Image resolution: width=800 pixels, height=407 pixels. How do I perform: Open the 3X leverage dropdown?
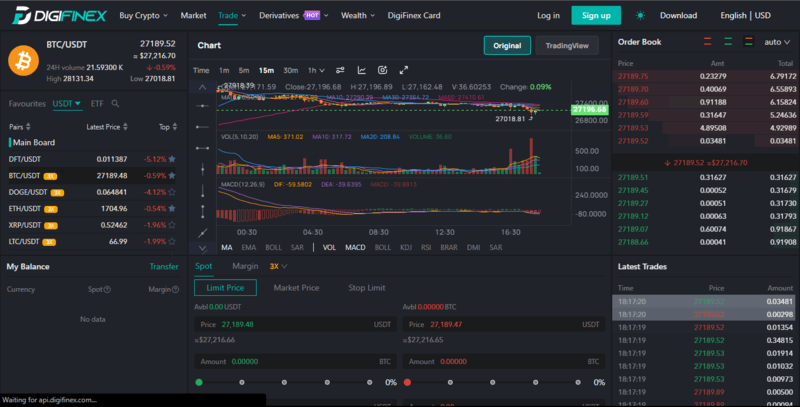pos(279,266)
